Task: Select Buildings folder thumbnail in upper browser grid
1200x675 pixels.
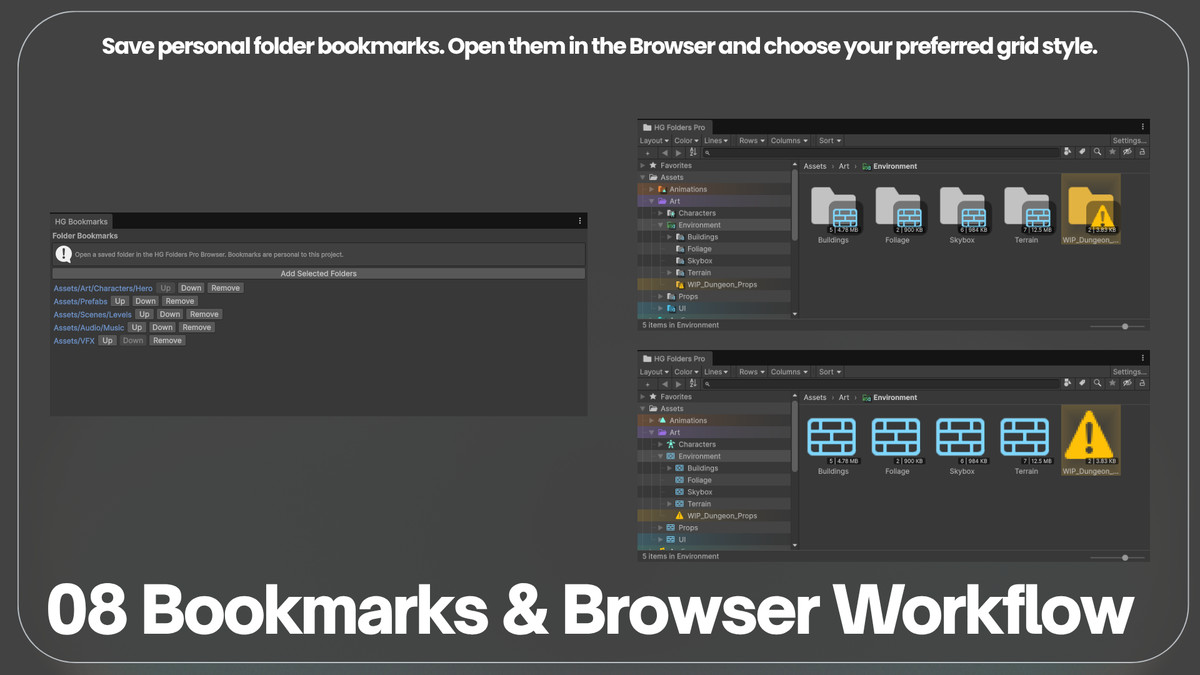Action: [833, 210]
